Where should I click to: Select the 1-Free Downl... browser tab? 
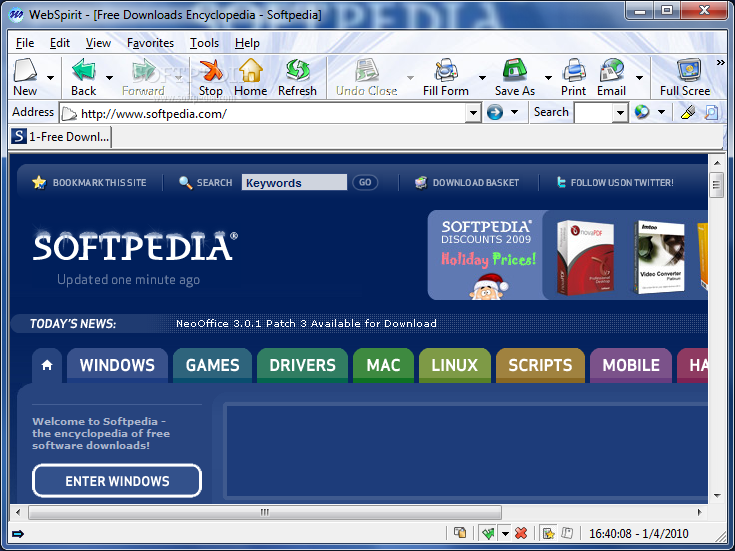60,136
